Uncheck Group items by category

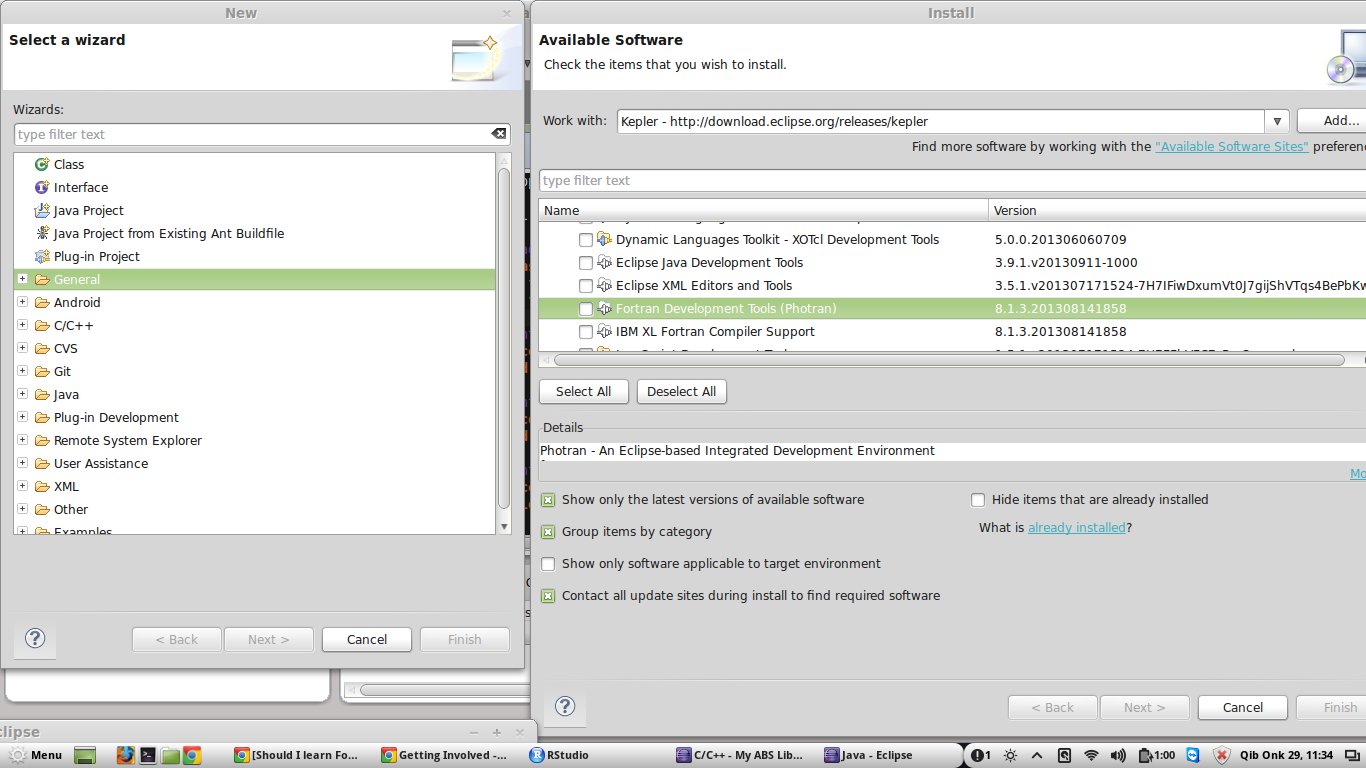coord(548,532)
